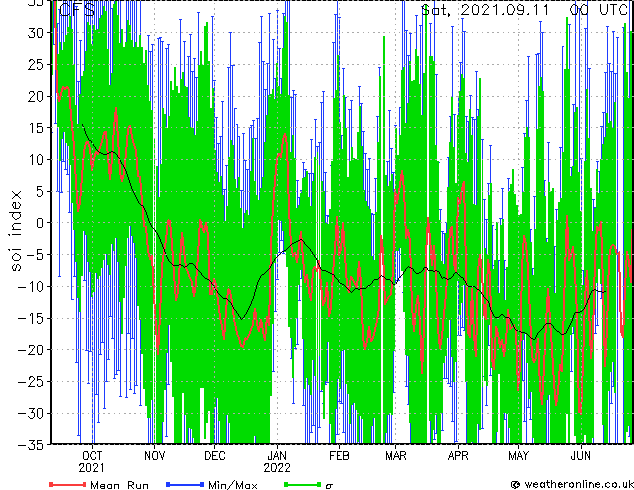Click the FEB month label
Screen dimensions: 634x490
click(339, 456)
